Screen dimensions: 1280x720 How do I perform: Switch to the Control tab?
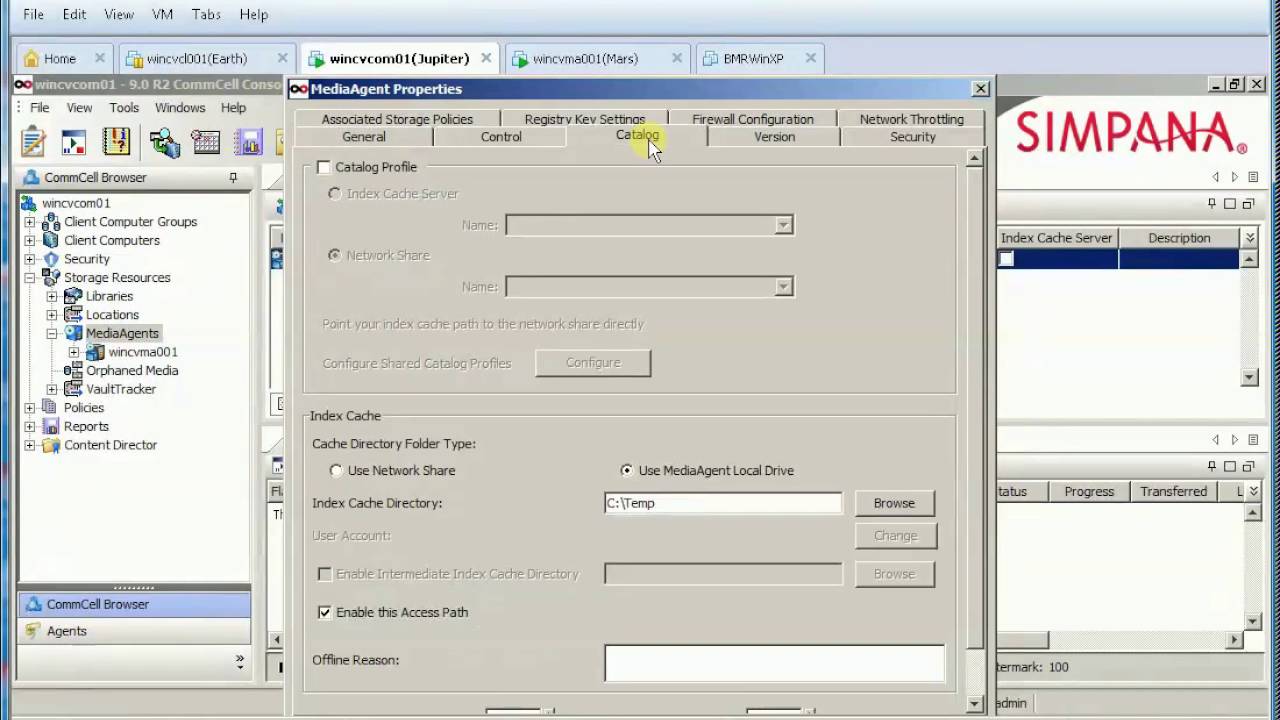click(x=501, y=137)
